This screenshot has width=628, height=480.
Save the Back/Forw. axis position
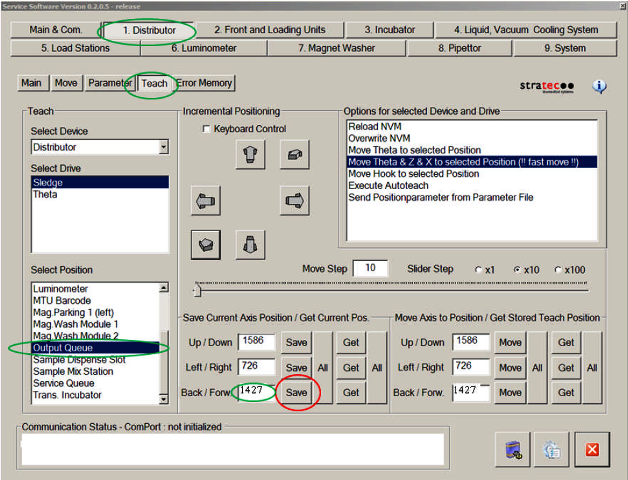coord(297,393)
